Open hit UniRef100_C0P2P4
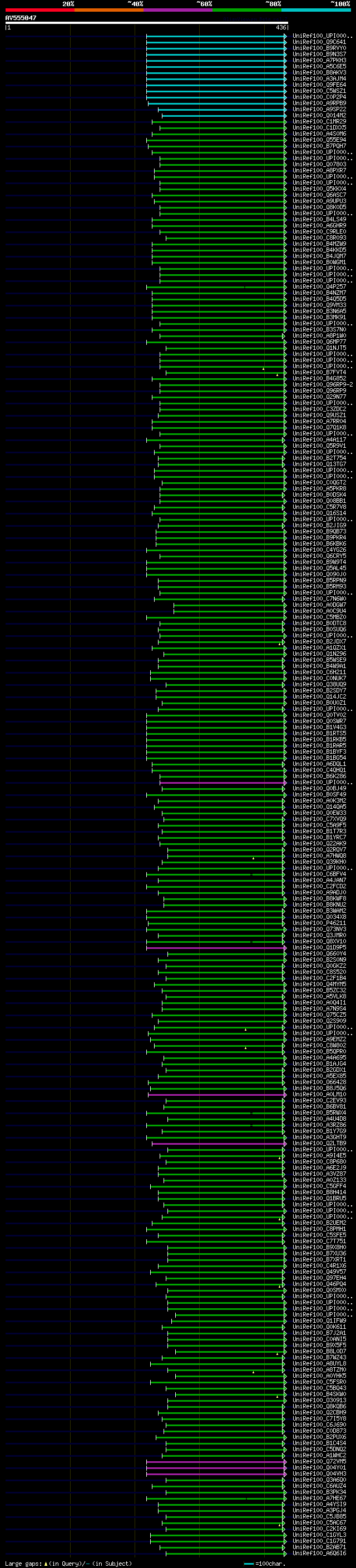The width and height of the screenshot is (356, 1568). tap(319, 97)
